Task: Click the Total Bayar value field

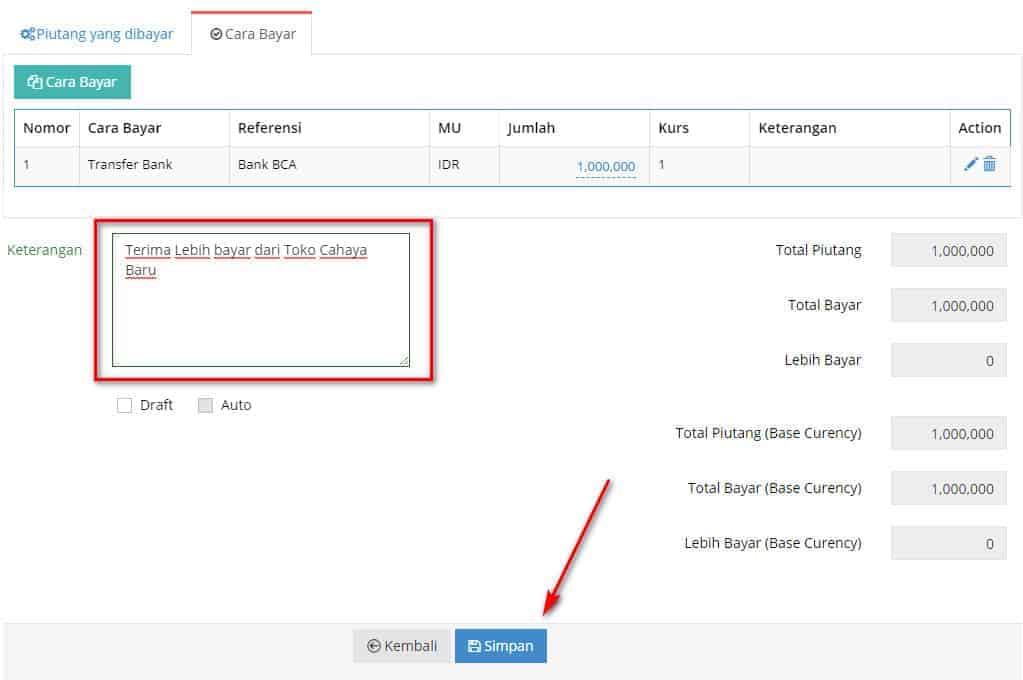Action: (949, 305)
